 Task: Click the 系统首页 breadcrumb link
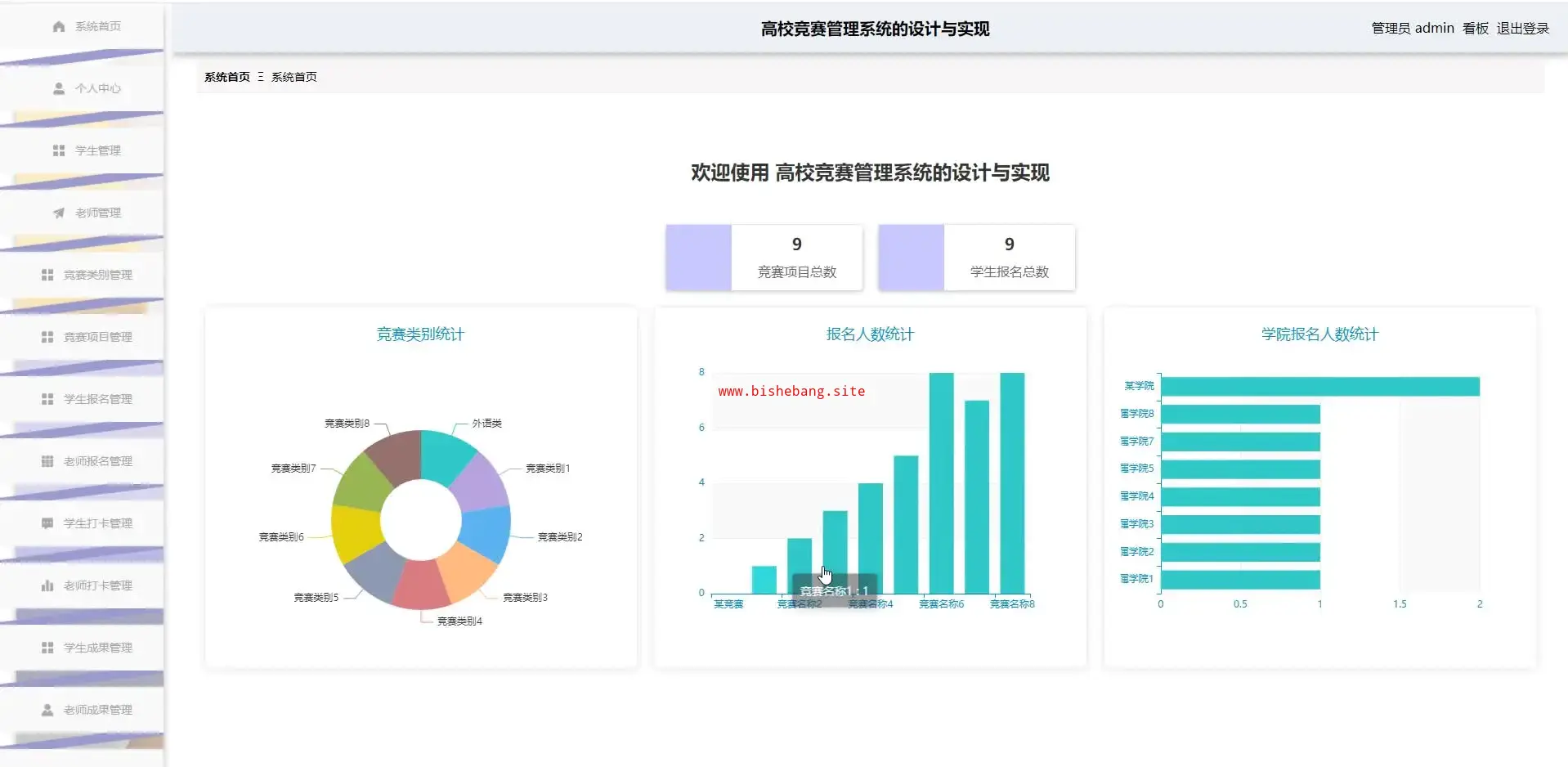coord(227,77)
